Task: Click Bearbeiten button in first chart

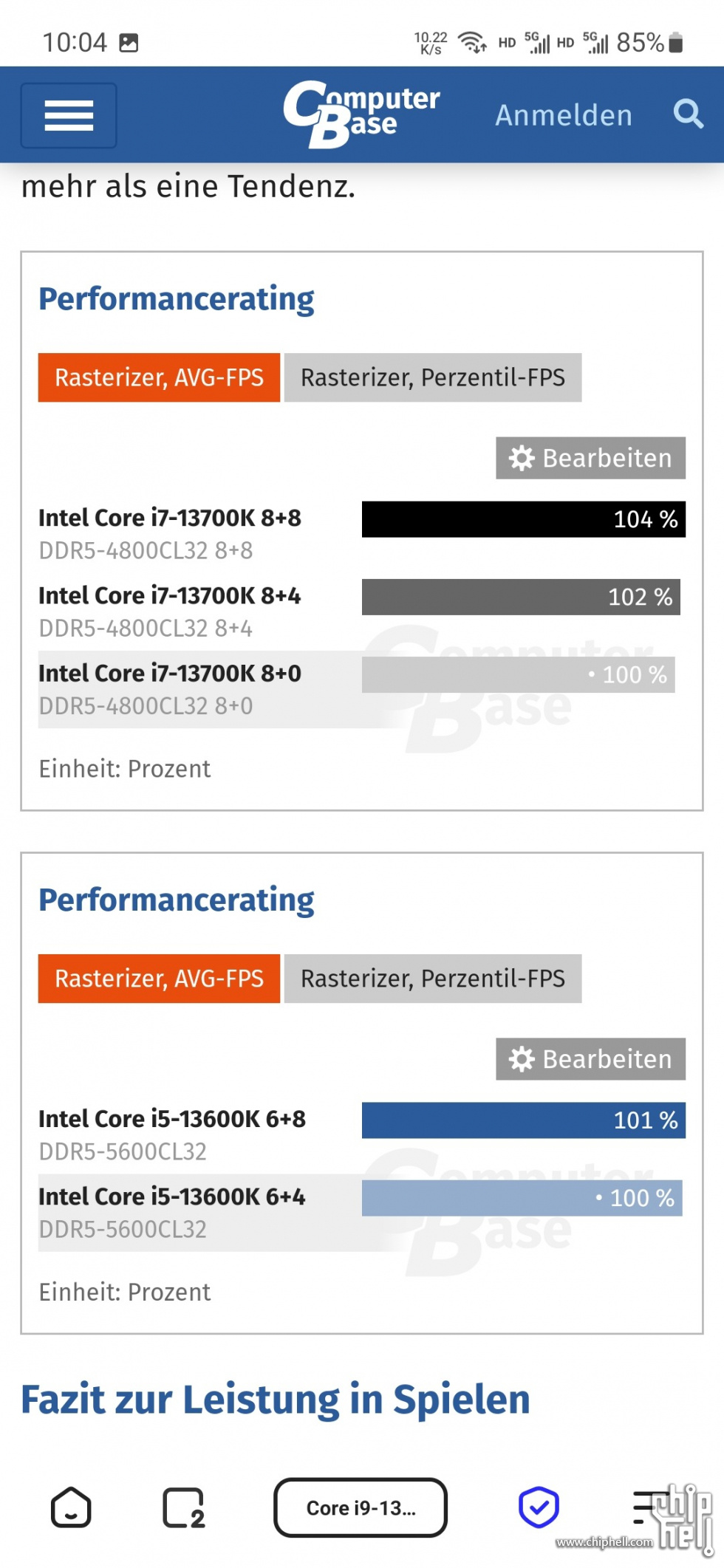Action: tap(590, 458)
